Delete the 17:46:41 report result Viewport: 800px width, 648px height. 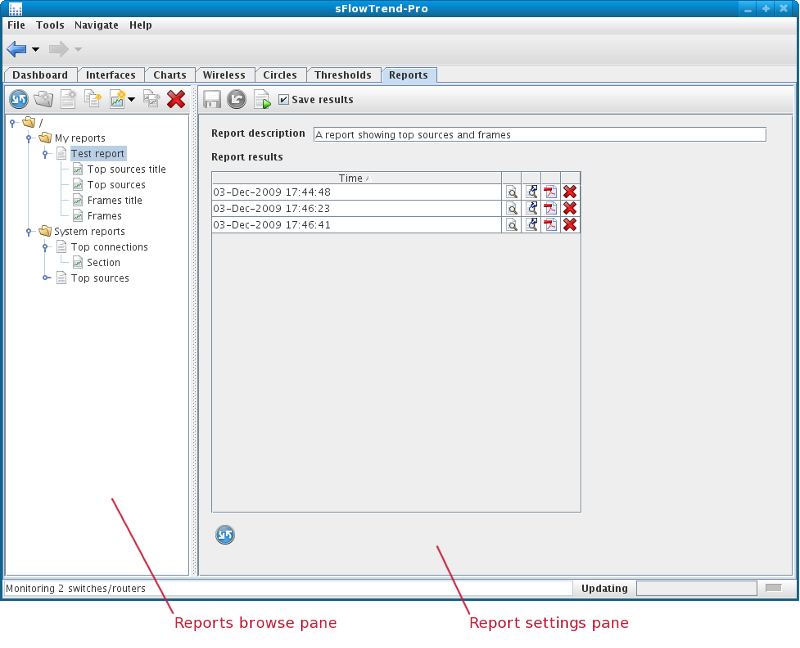tap(570, 225)
